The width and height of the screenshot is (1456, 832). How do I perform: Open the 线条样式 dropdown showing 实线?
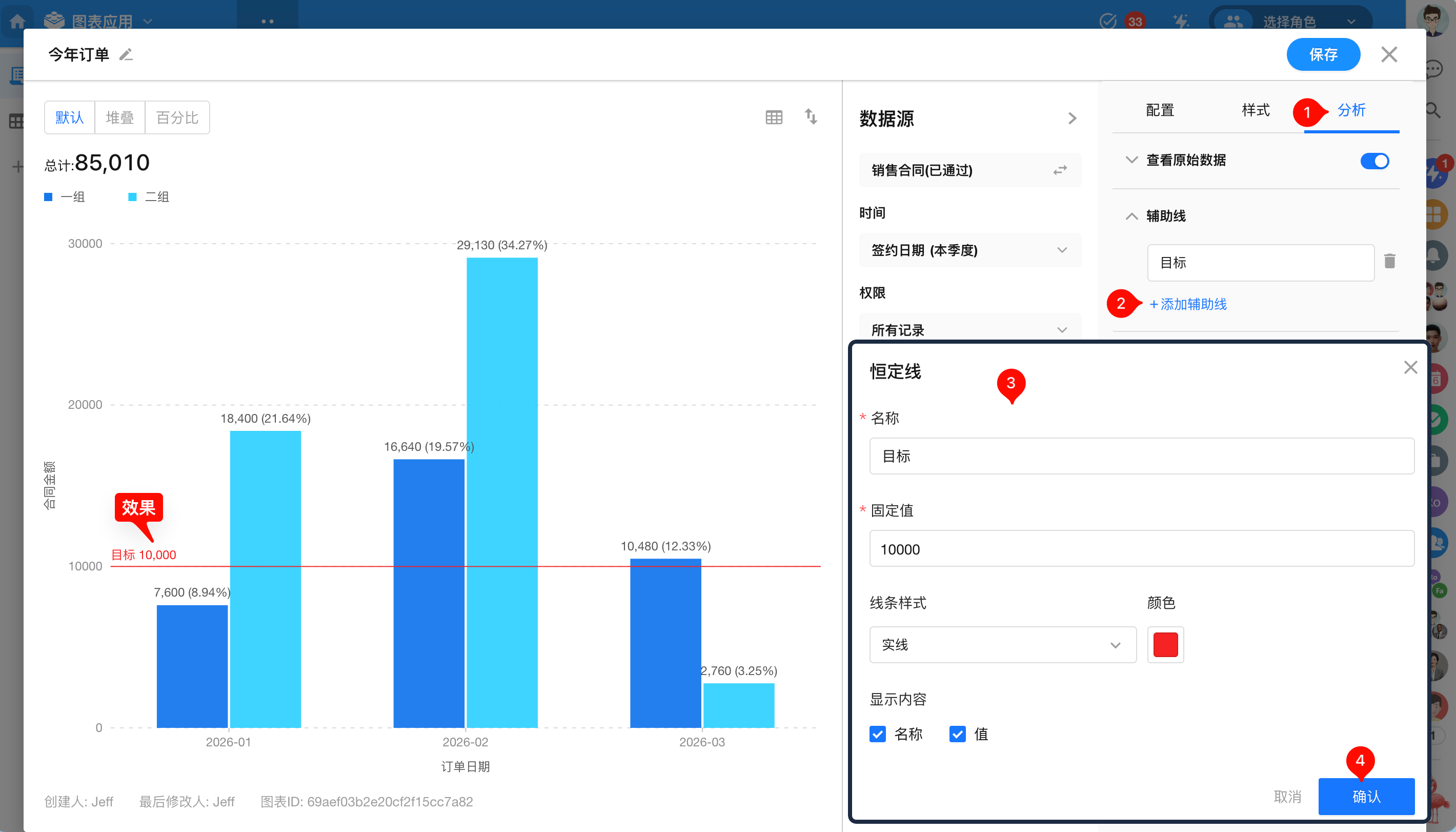[x=1002, y=645]
